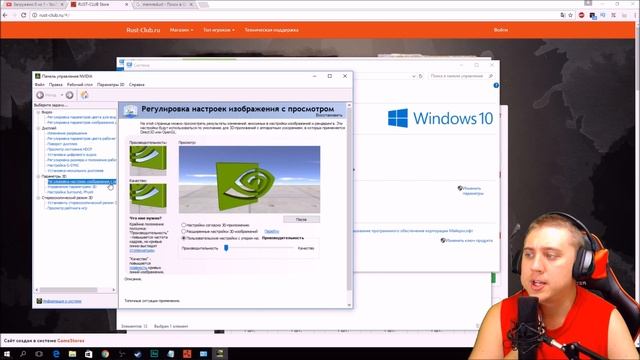Click the Качество preview thumbnail
Viewport: 640px width, 360px height.
[x=148, y=198]
